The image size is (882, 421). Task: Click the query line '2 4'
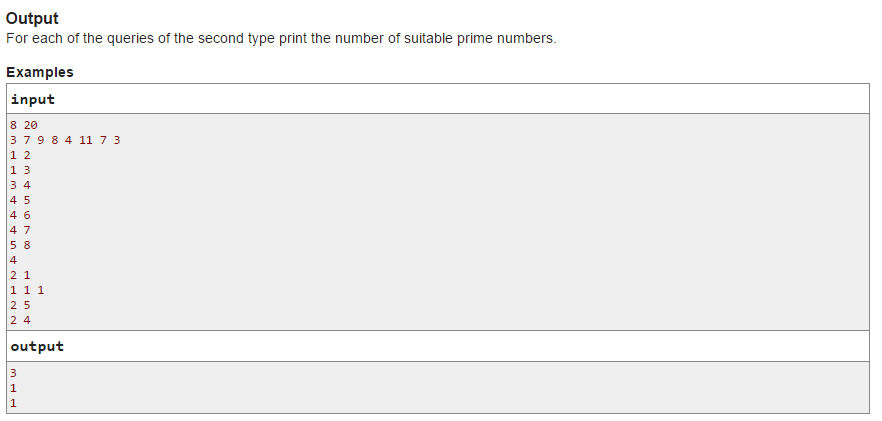20,320
